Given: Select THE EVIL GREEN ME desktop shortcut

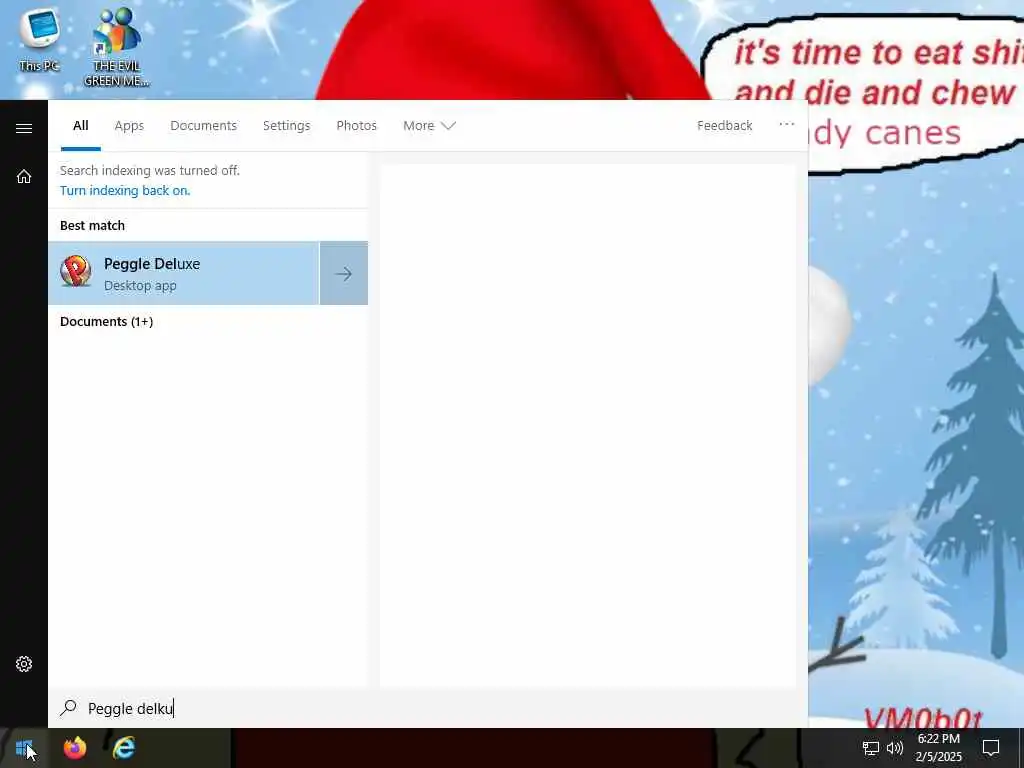Looking at the screenshot, I should point(116,48).
